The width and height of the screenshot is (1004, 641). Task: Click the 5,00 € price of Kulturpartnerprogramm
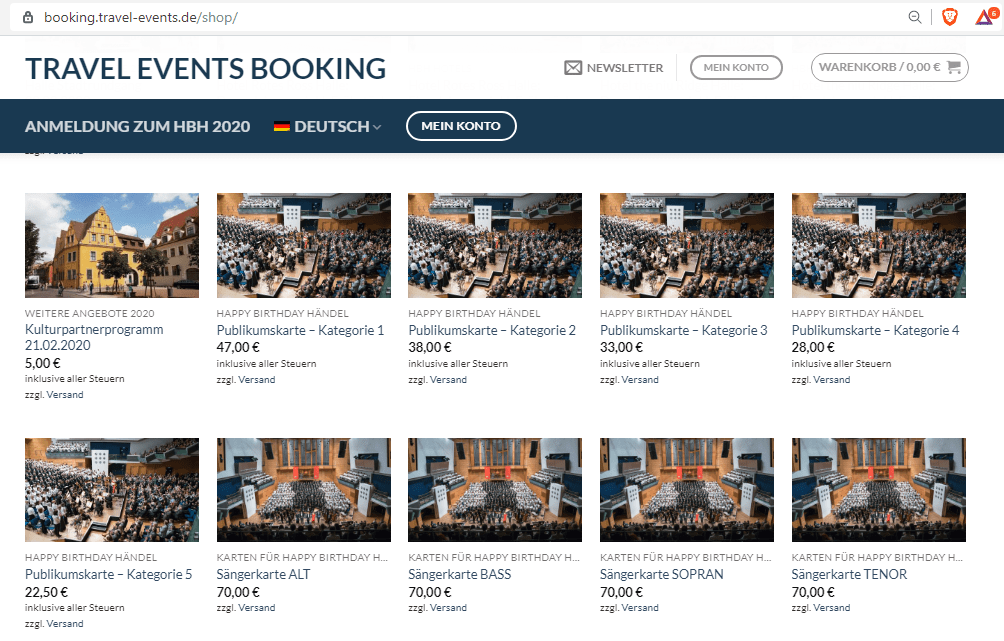coord(43,363)
